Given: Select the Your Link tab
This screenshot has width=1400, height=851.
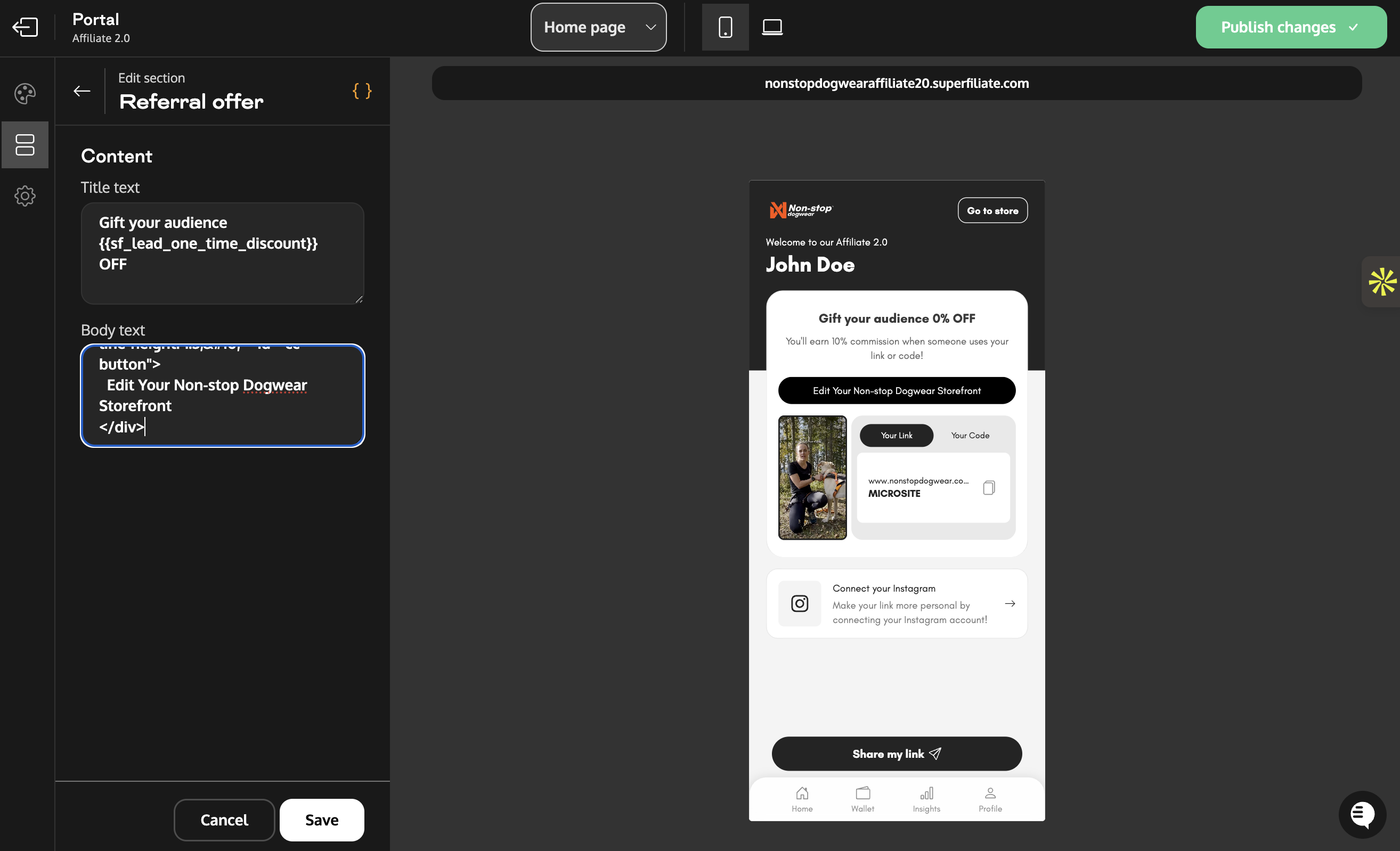Looking at the screenshot, I should 896,435.
